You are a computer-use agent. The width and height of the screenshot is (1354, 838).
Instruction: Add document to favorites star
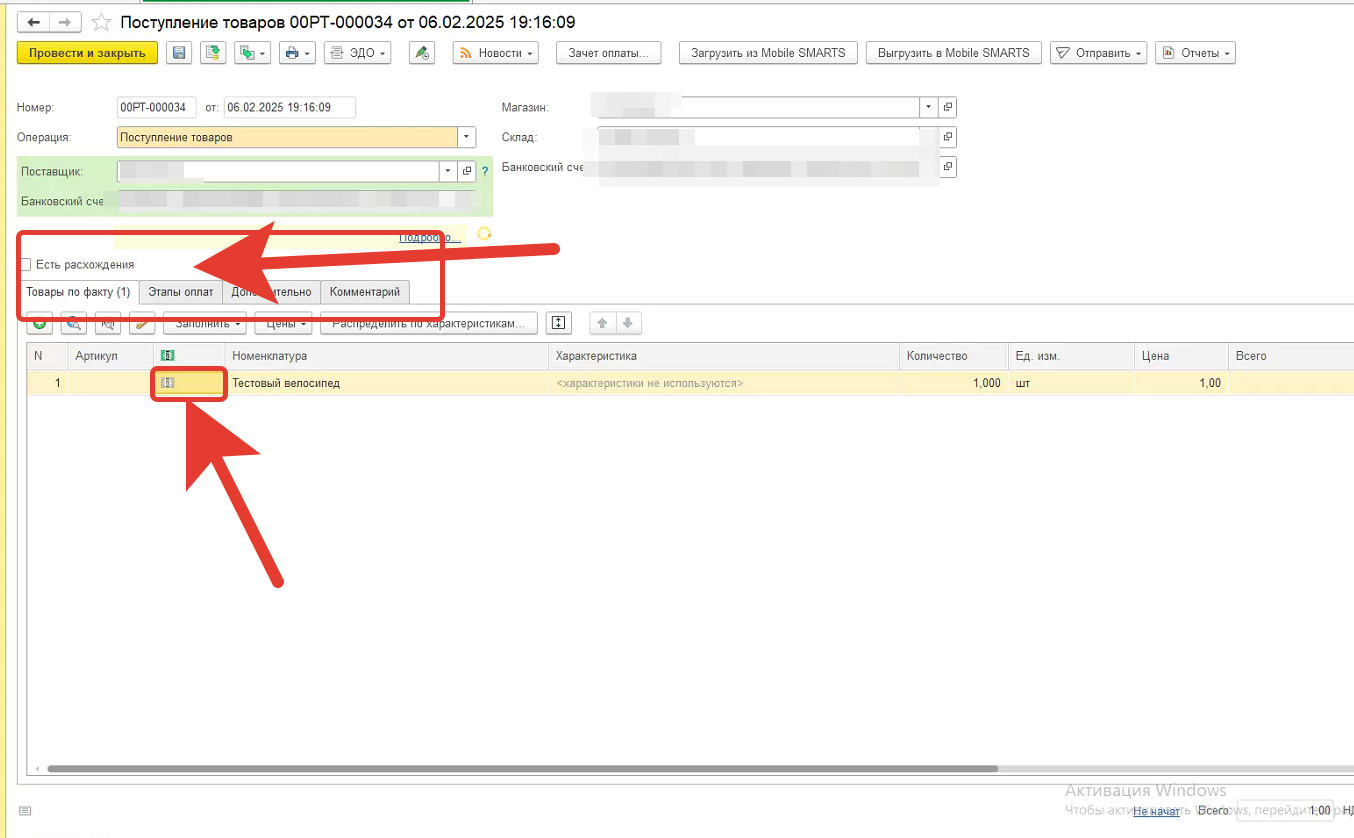[x=101, y=22]
